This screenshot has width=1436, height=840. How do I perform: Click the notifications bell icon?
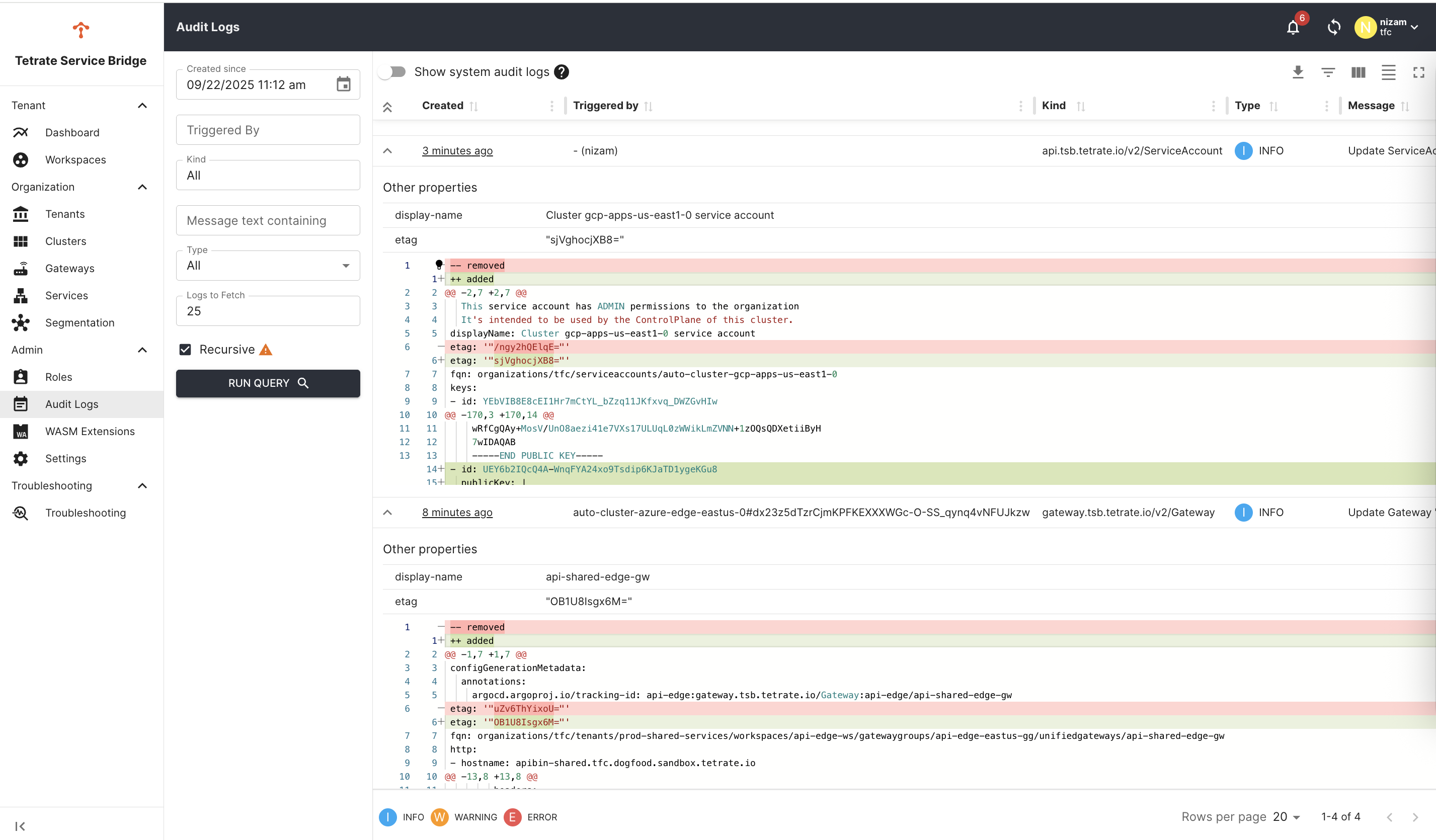(1293, 27)
